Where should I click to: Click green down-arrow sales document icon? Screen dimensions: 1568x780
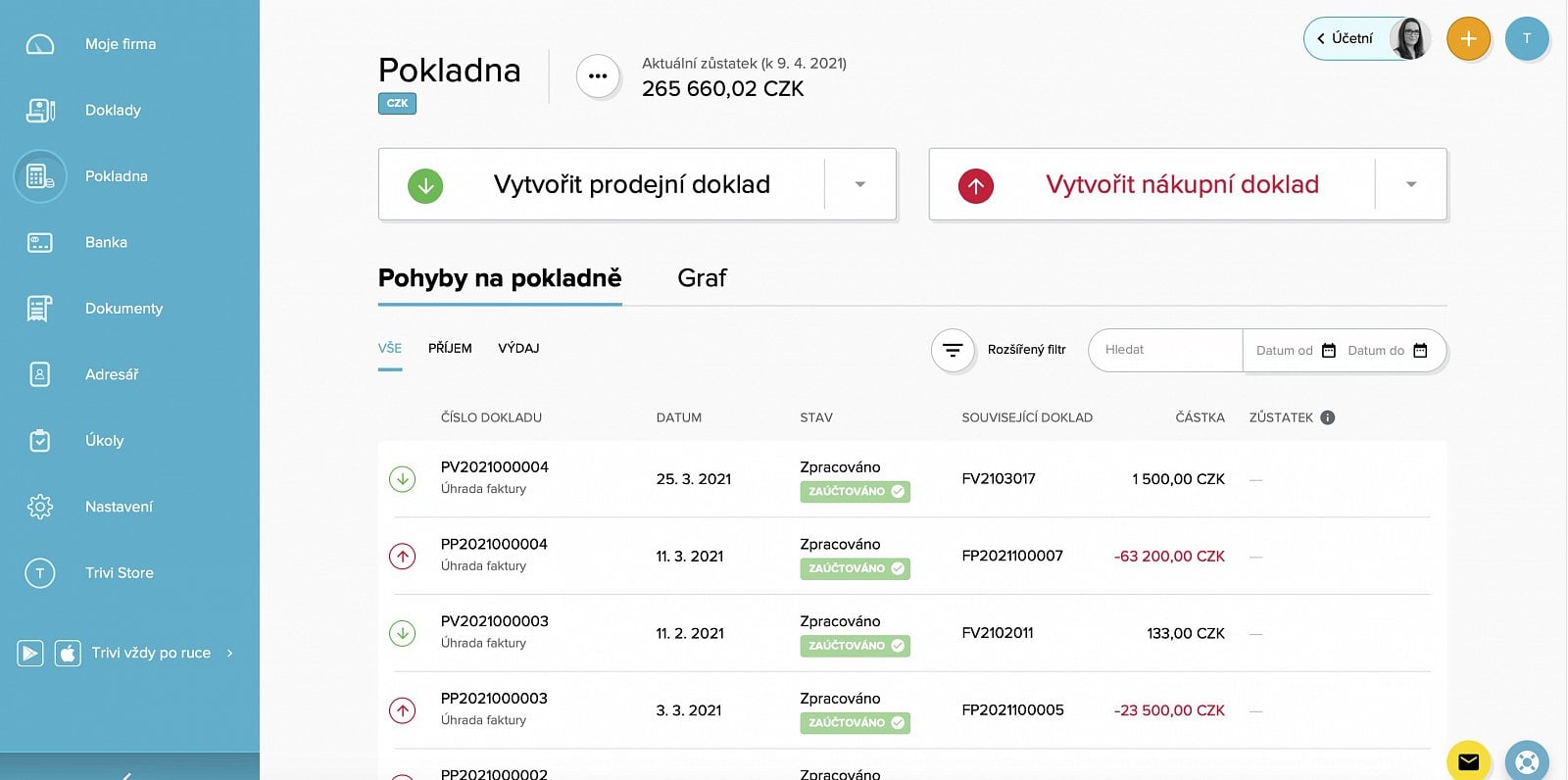click(425, 185)
